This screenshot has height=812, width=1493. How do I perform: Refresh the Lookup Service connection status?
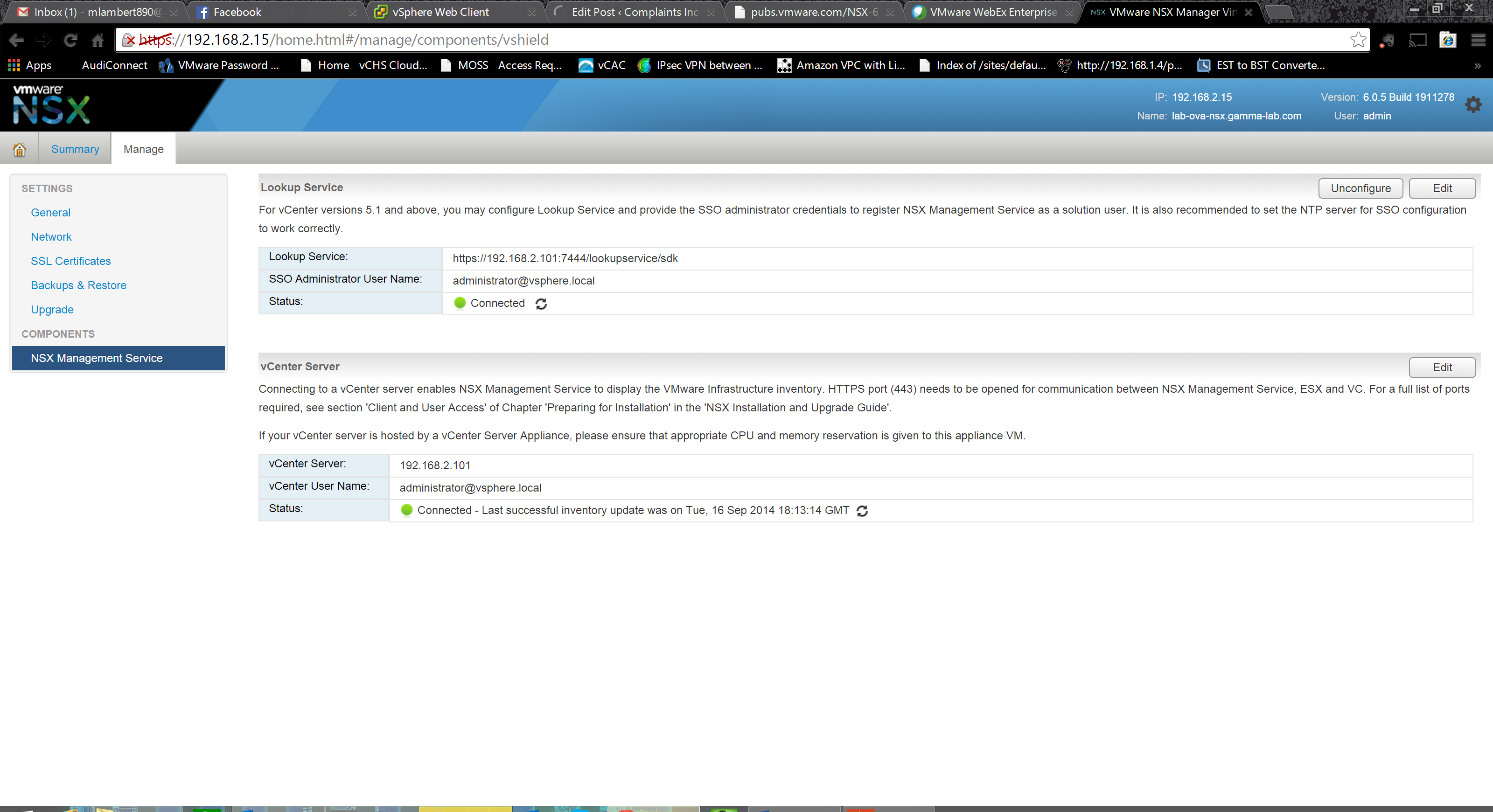coord(541,304)
